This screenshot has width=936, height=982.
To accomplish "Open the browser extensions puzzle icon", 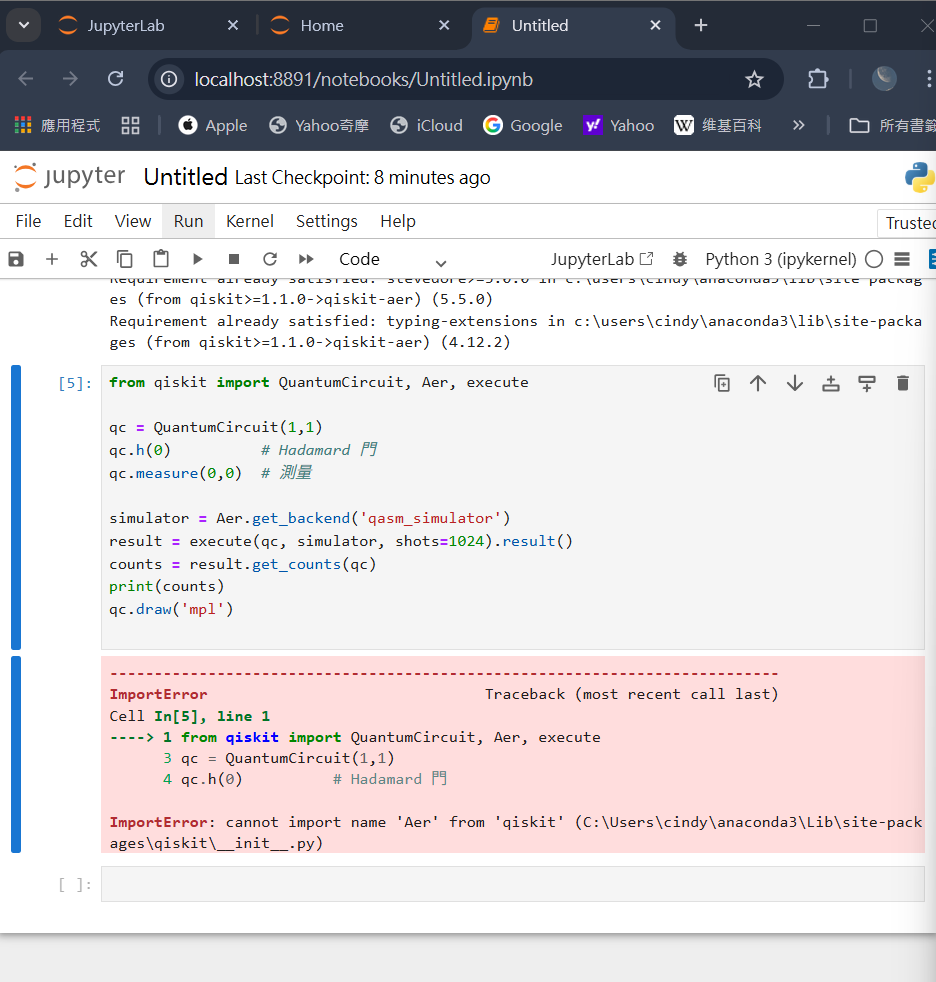I will [818, 79].
